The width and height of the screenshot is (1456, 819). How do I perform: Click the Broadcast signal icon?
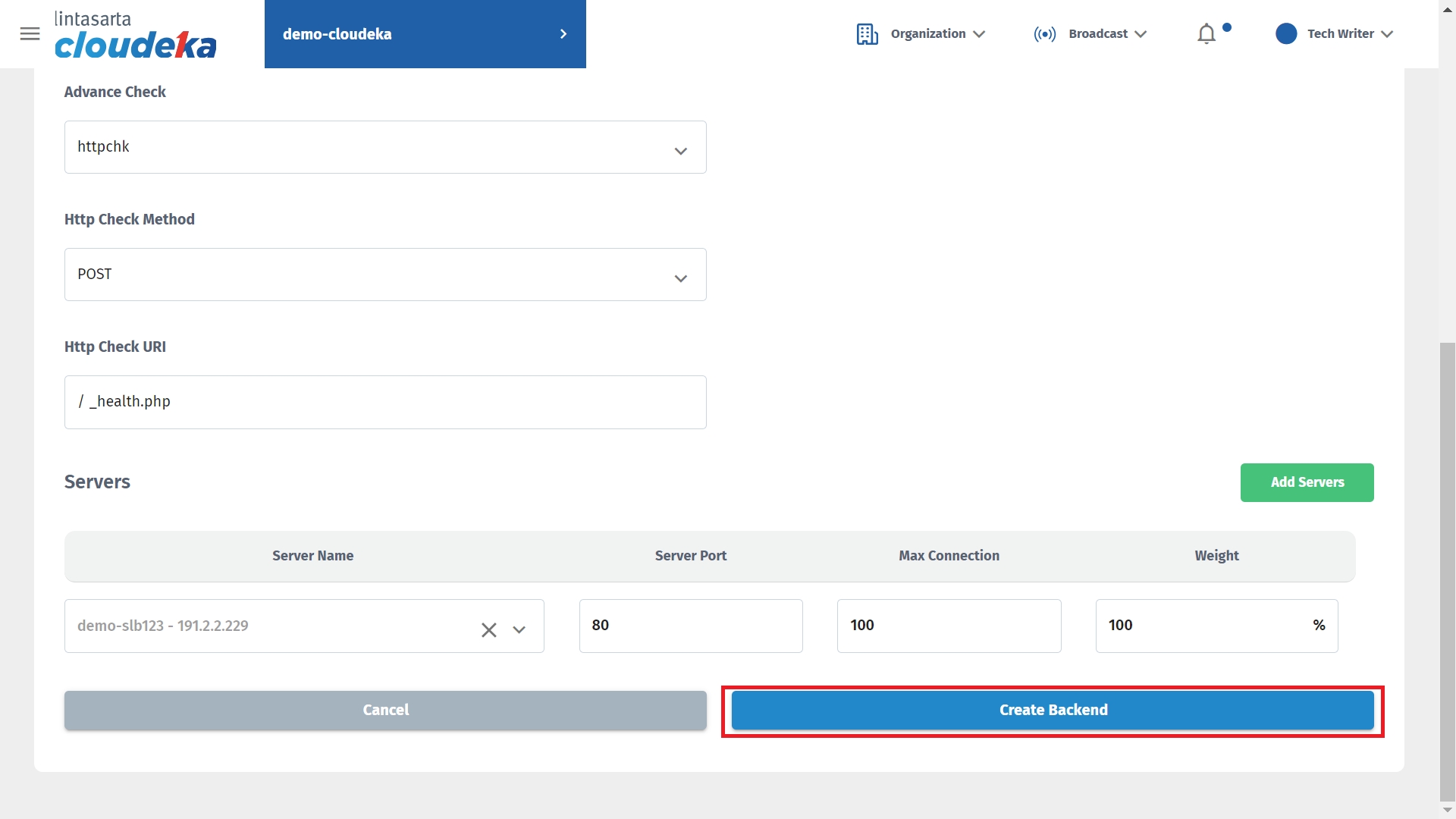[1044, 34]
